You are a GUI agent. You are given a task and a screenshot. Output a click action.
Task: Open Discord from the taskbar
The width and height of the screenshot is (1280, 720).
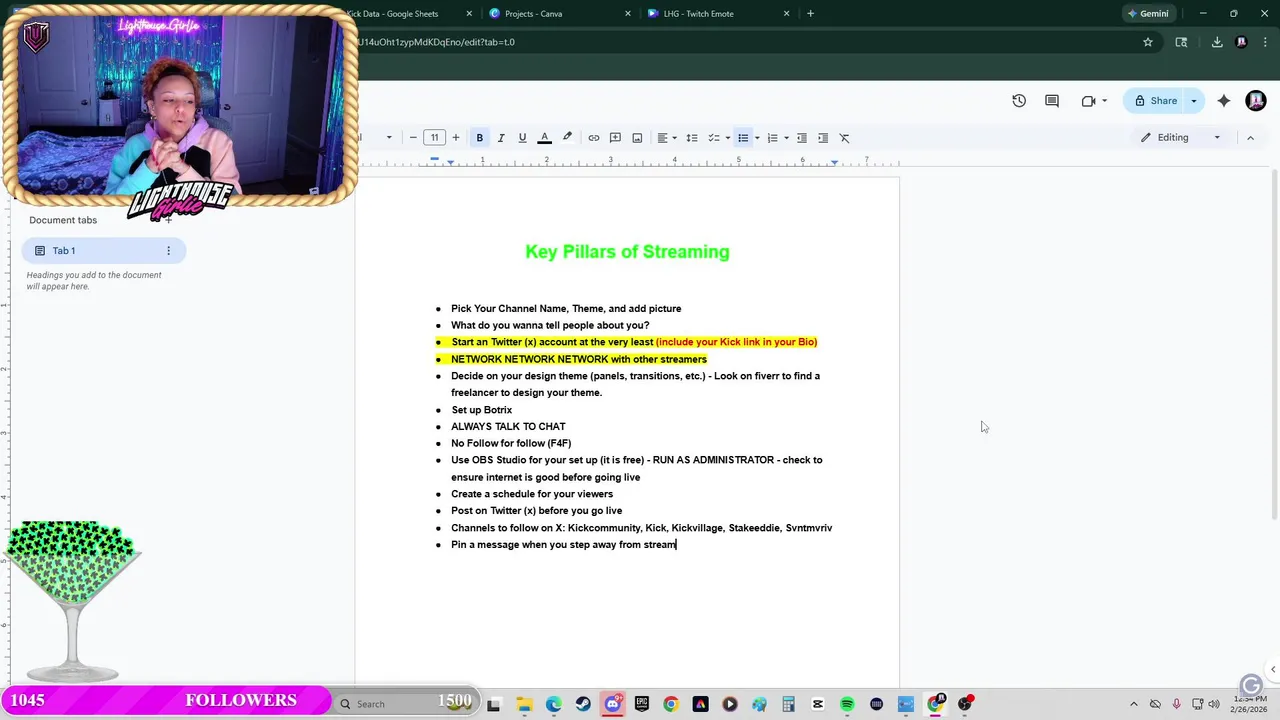click(x=613, y=705)
